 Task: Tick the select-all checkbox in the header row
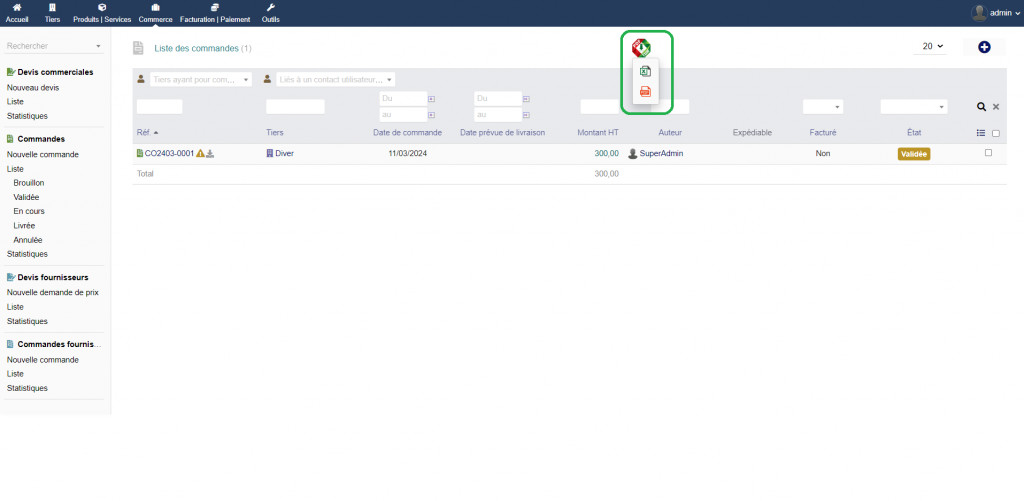996,133
